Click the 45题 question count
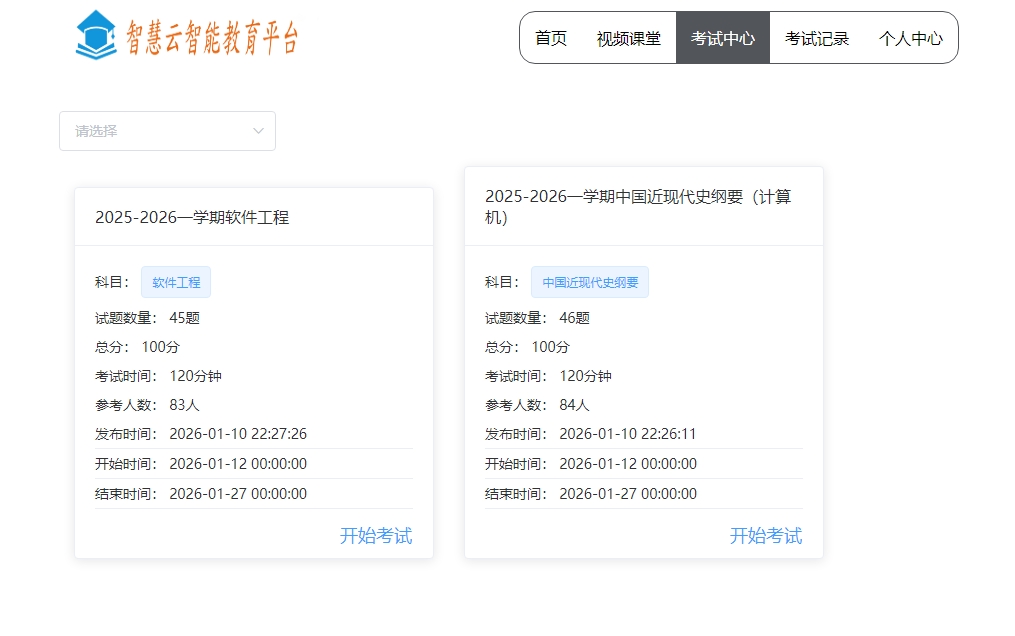The width and height of the screenshot is (1015, 636). tap(184, 318)
